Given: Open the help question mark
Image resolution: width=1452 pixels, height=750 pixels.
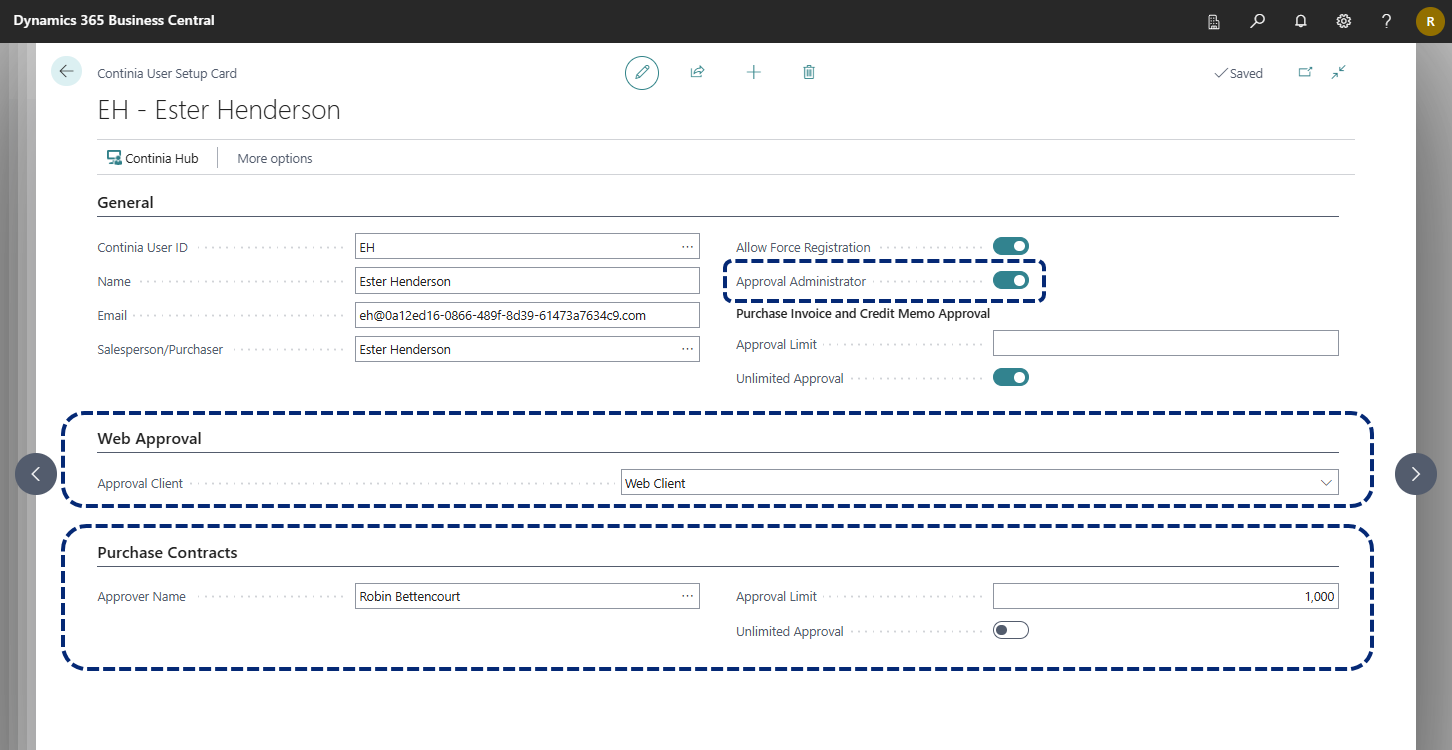Looking at the screenshot, I should click(1387, 21).
